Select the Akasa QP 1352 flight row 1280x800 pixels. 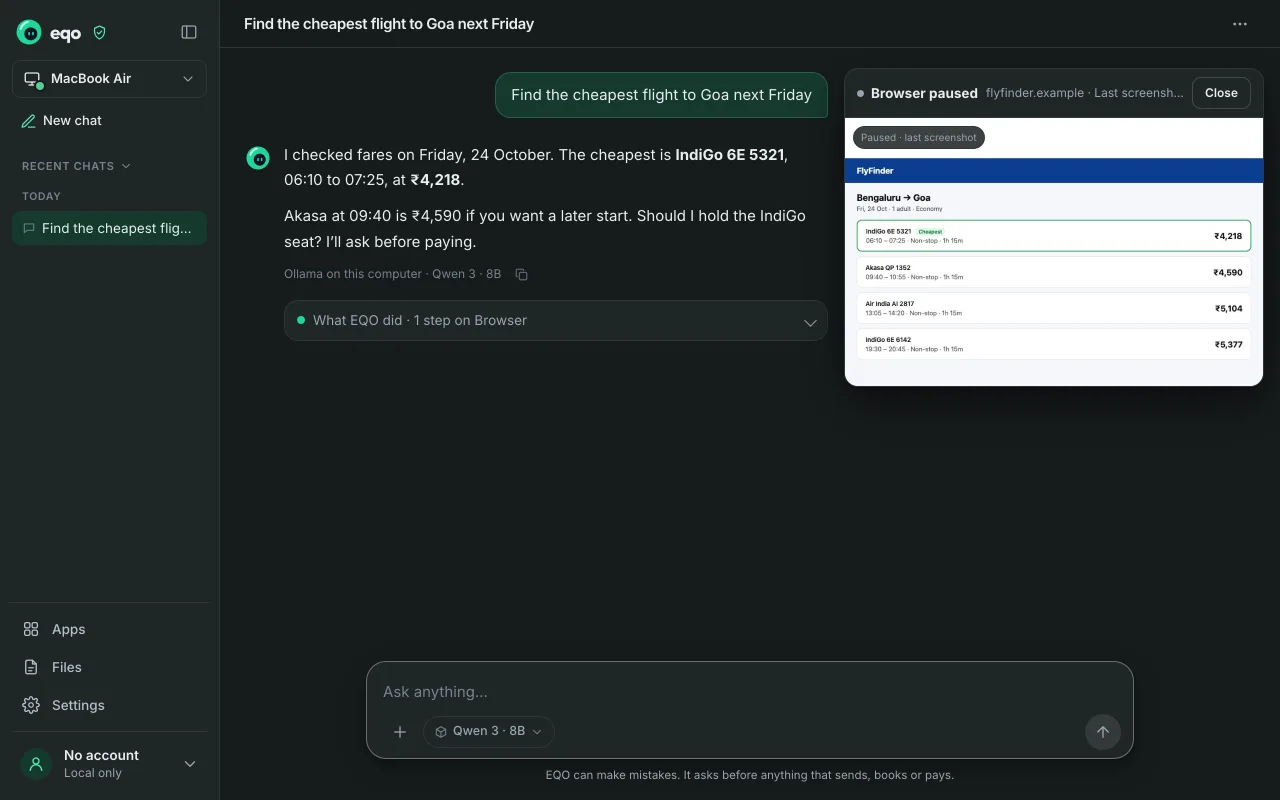point(1054,272)
